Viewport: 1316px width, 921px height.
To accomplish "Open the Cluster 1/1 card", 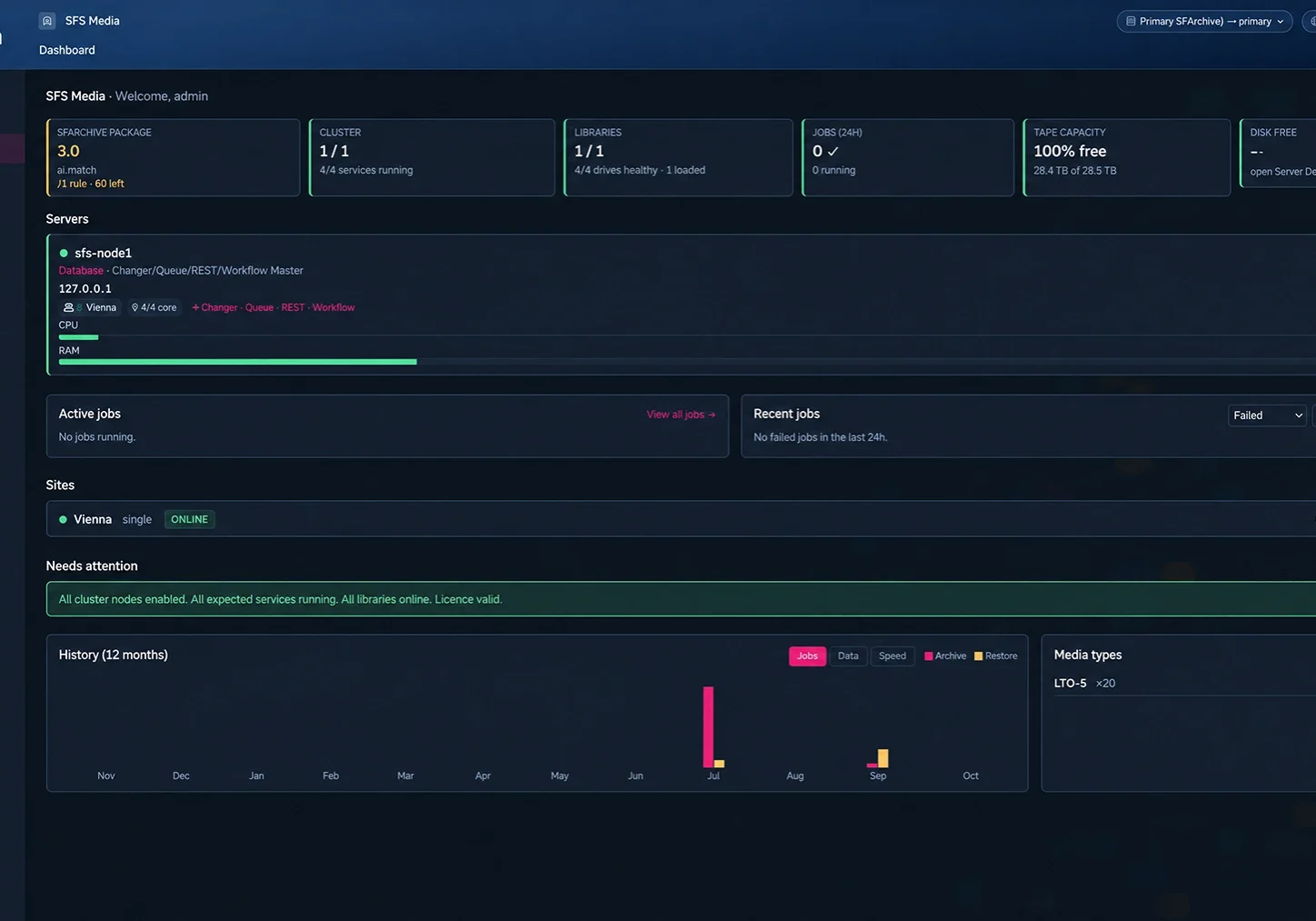I will point(432,157).
